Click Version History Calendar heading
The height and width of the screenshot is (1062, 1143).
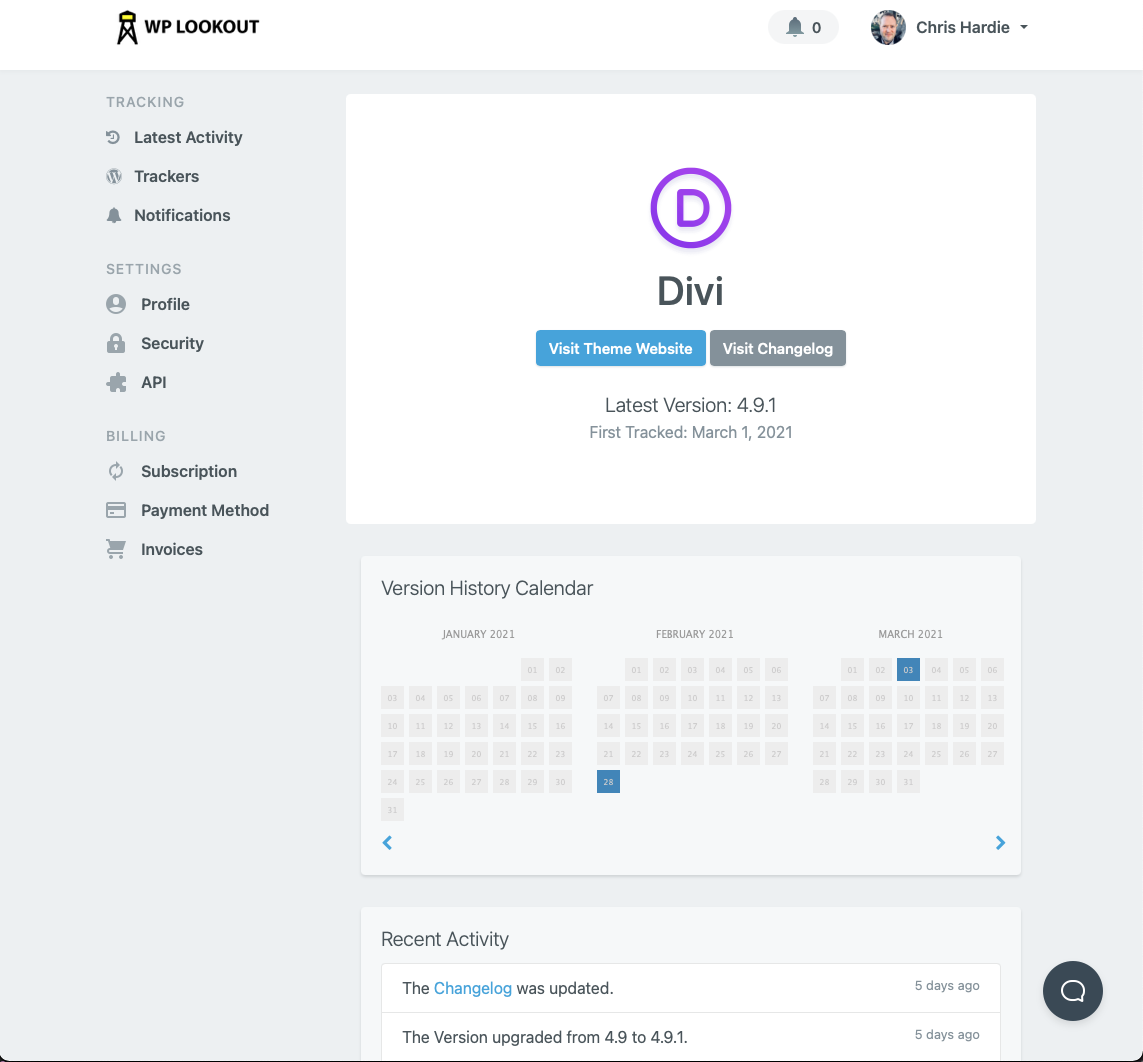tap(487, 588)
